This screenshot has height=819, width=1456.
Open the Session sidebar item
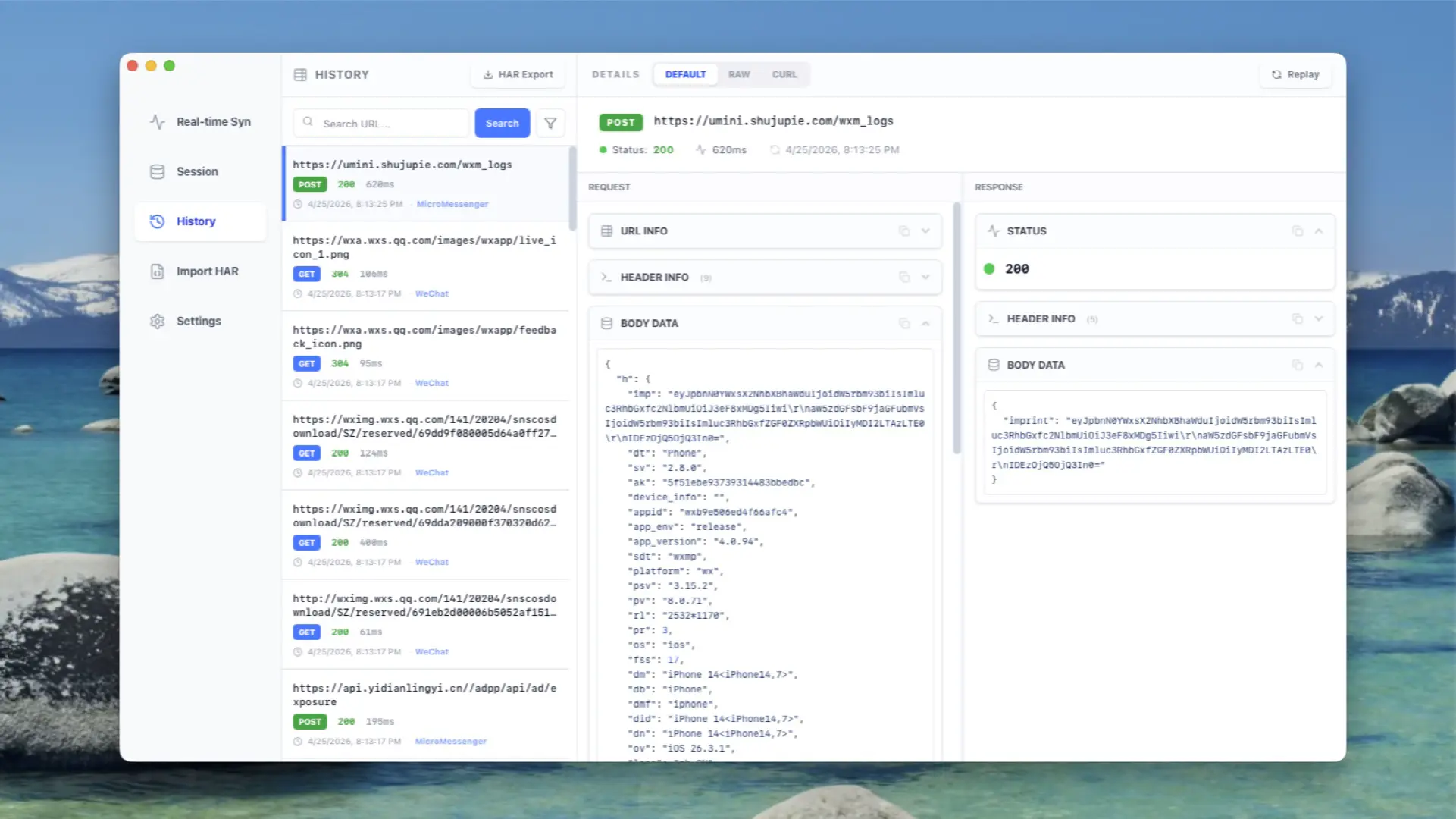(200, 171)
